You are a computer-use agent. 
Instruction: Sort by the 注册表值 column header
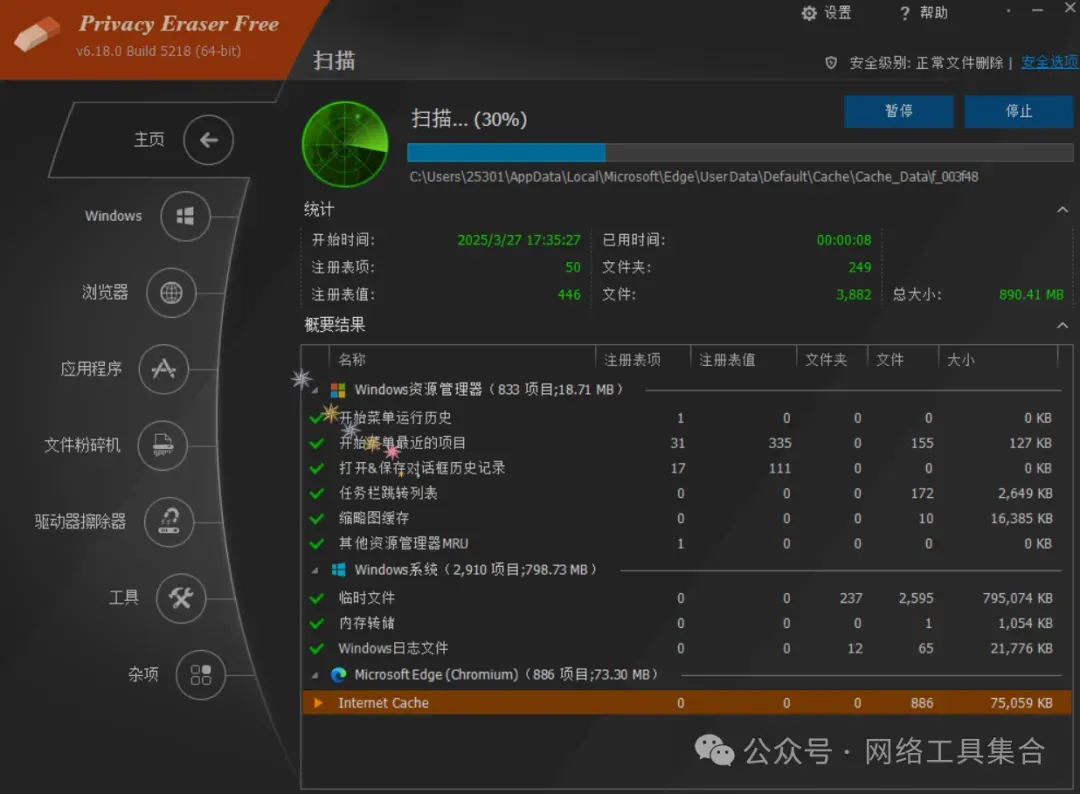tap(727, 359)
